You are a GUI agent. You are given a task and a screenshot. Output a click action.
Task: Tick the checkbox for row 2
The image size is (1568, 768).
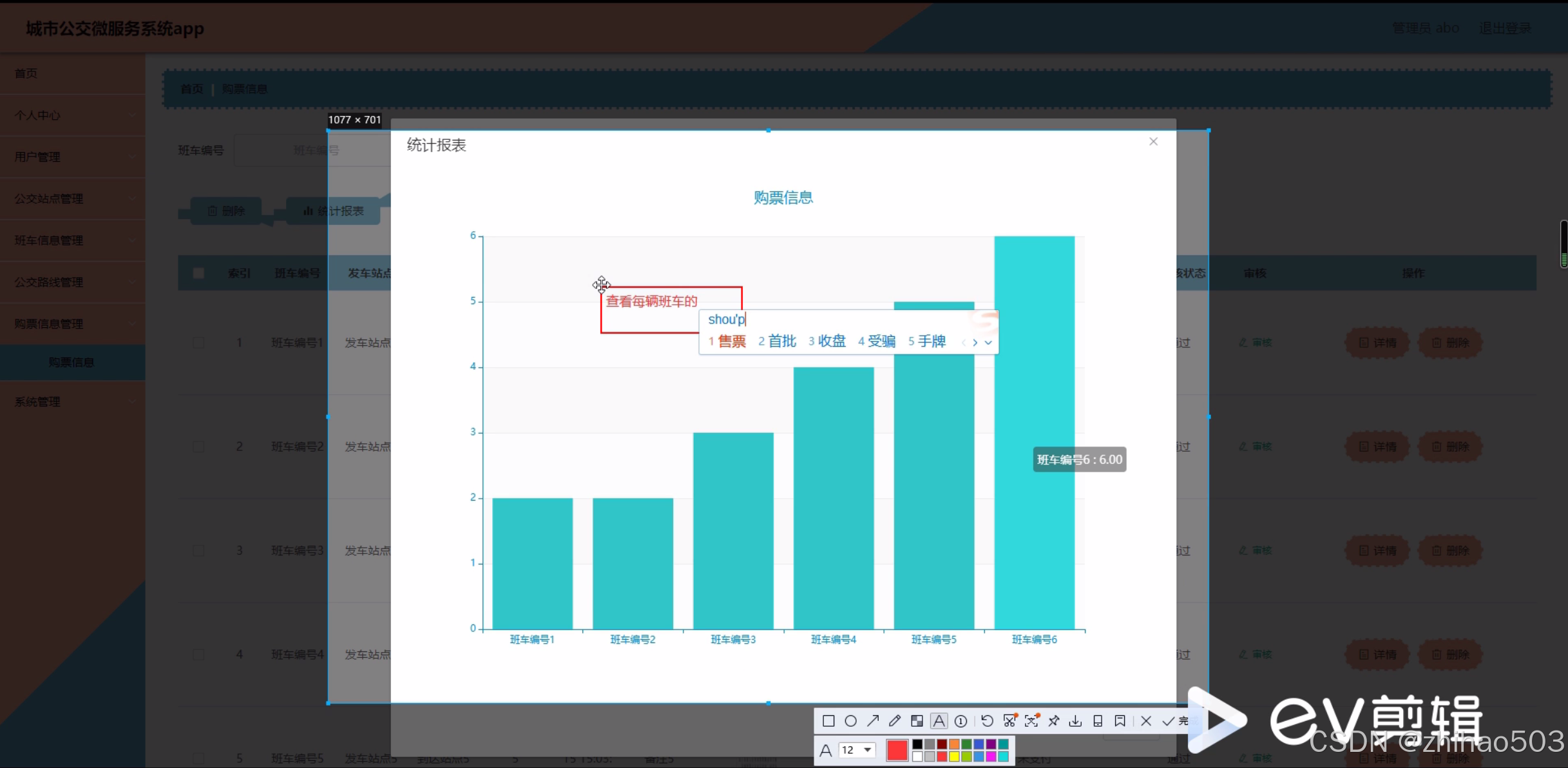pos(198,446)
